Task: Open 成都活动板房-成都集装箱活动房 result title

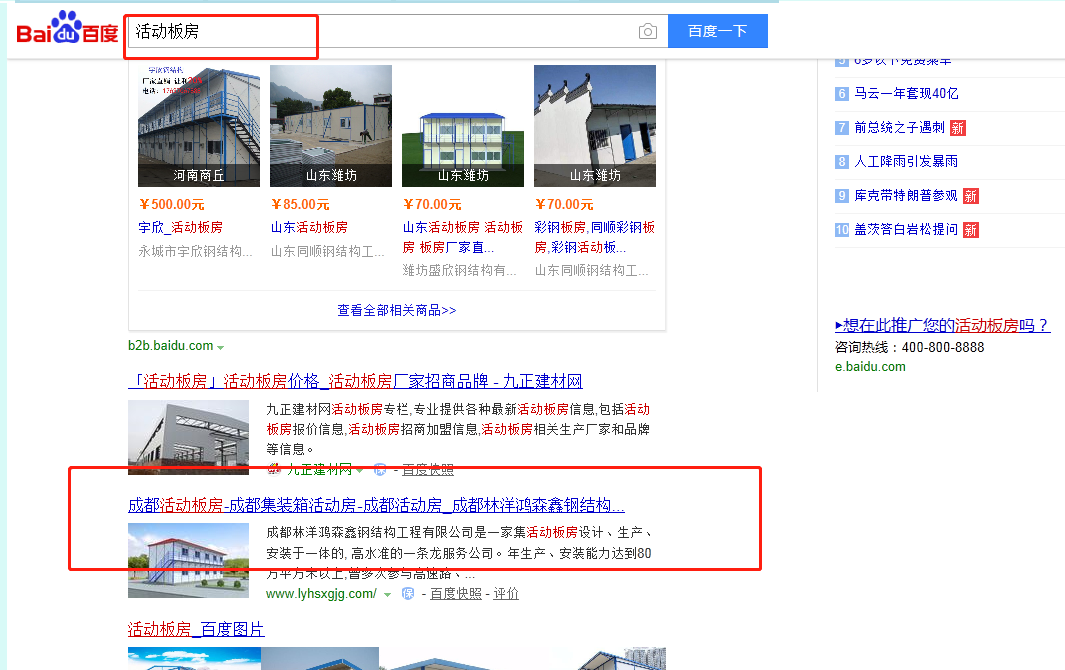Action: point(376,506)
